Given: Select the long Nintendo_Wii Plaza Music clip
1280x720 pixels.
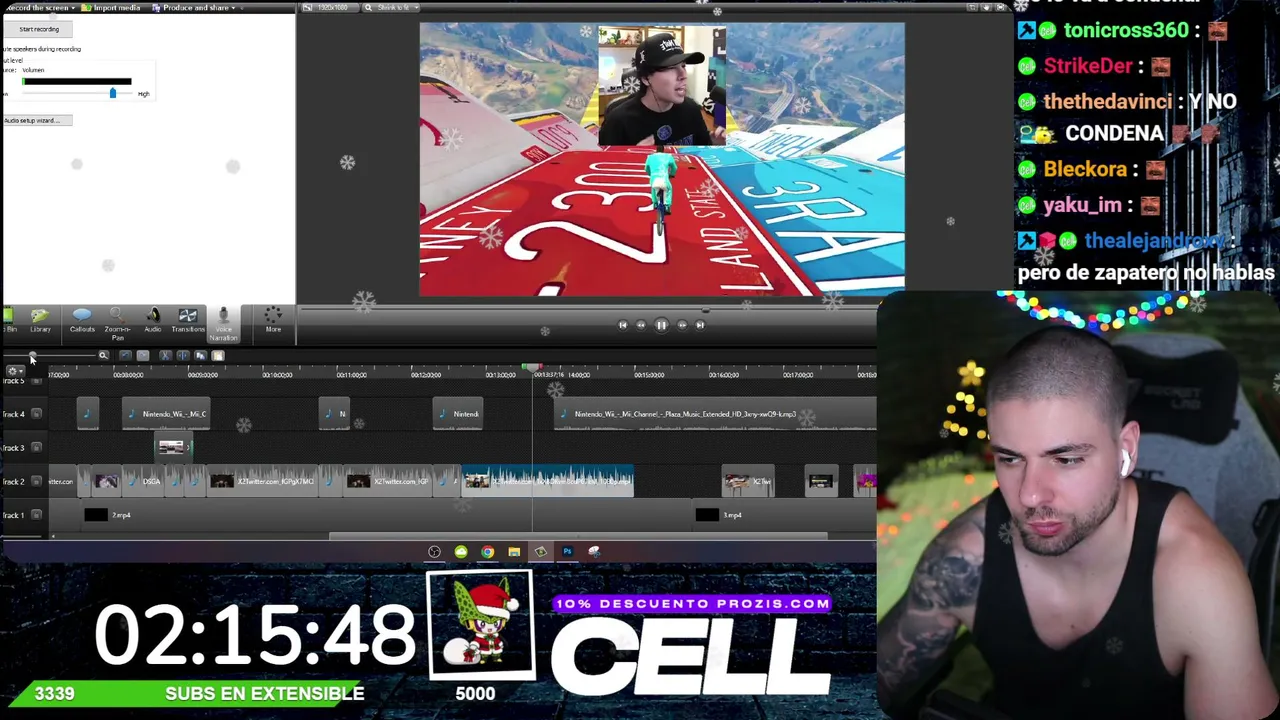Looking at the screenshot, I should click(715, 414).
